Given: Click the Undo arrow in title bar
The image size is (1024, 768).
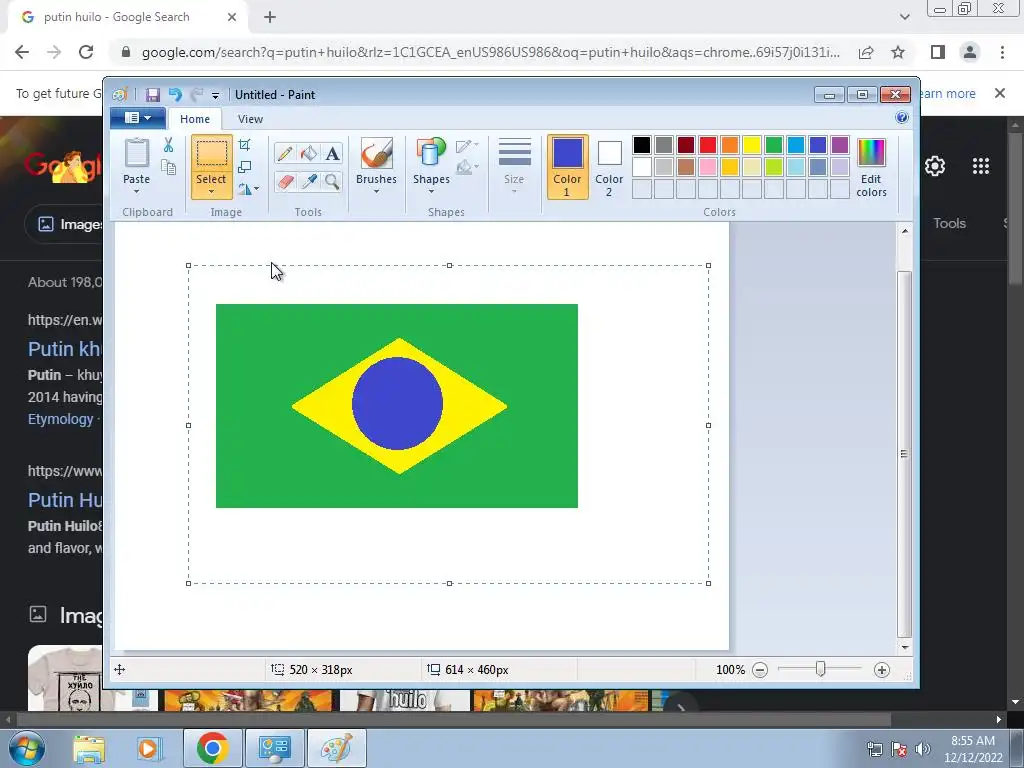Looking at the screenshot, I should click(175, 95).
